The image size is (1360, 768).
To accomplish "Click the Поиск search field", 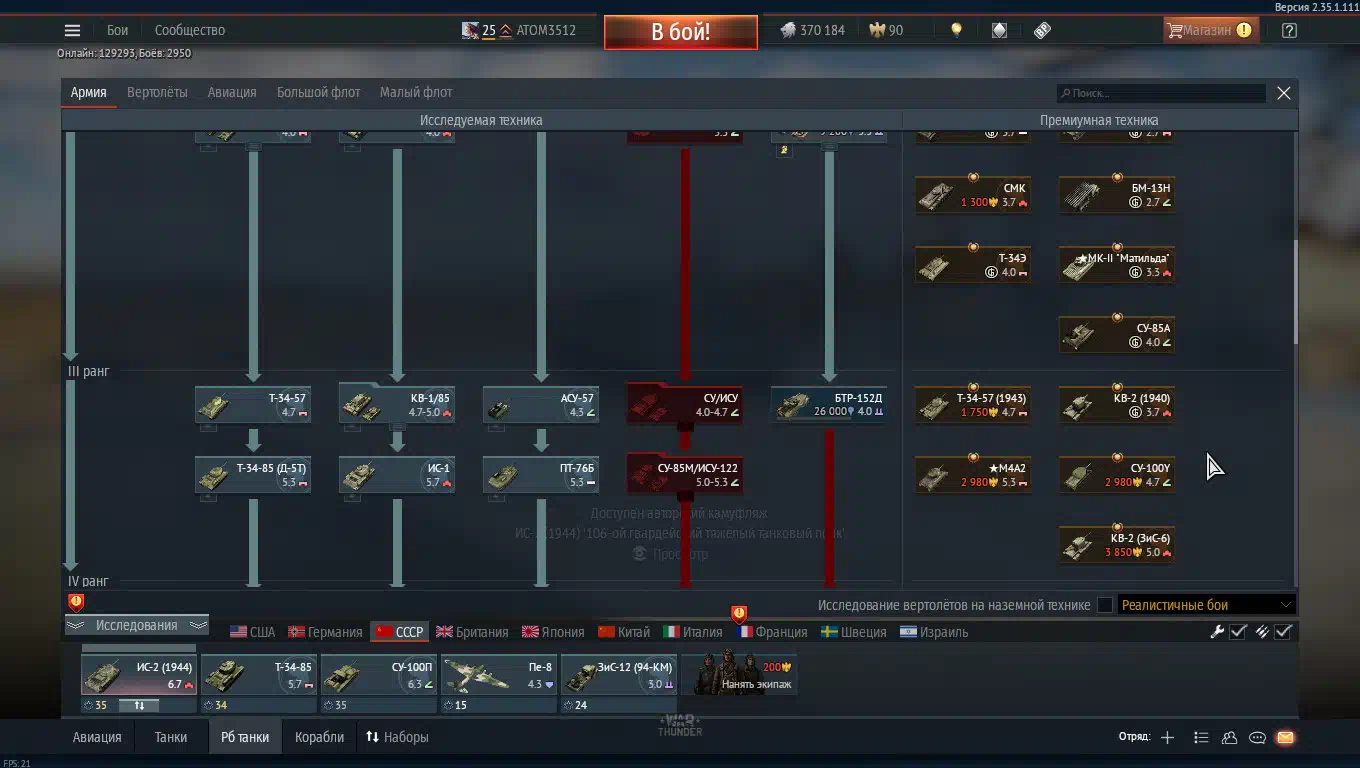I will coord(1161,93).
